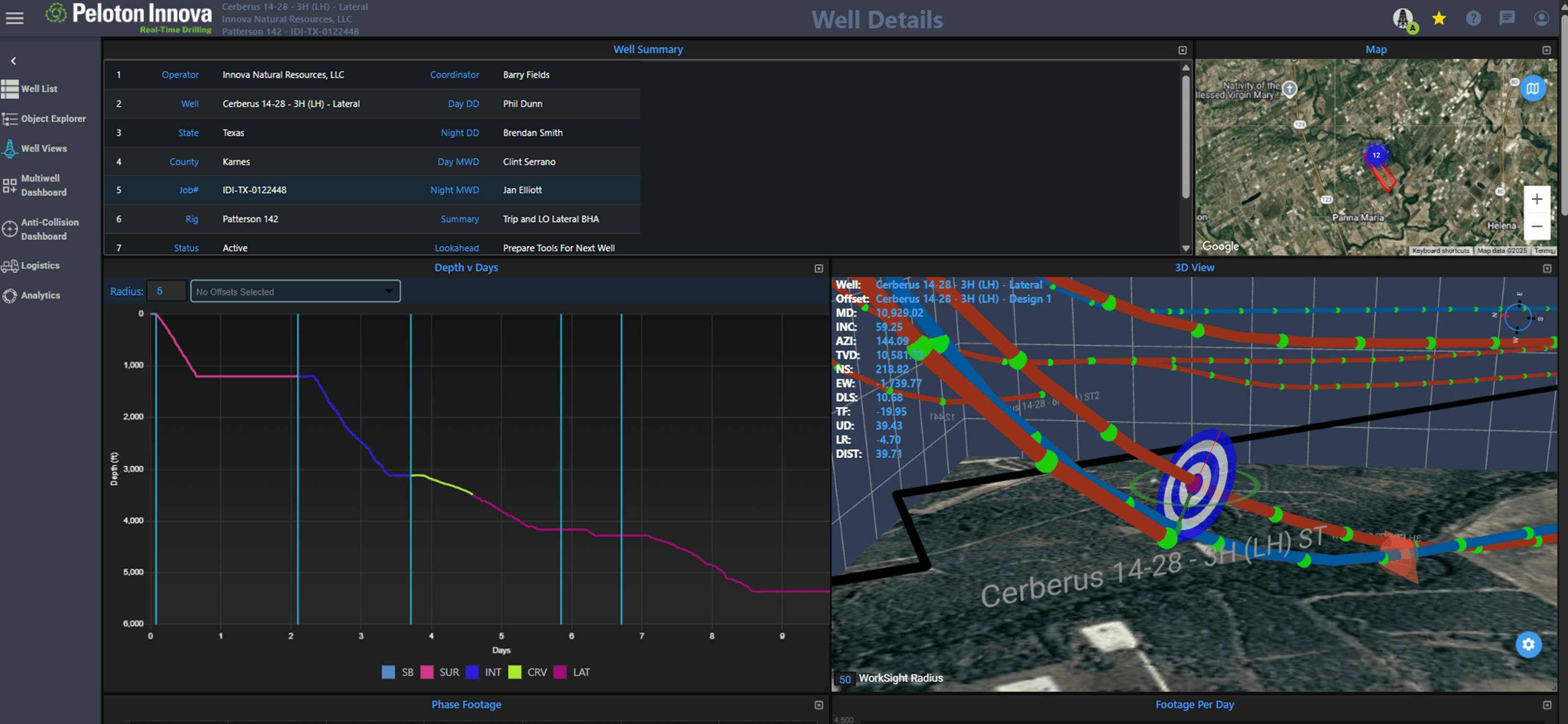Click the Radius value input field
Viewport: 1568px width, 724px height.
167,291
